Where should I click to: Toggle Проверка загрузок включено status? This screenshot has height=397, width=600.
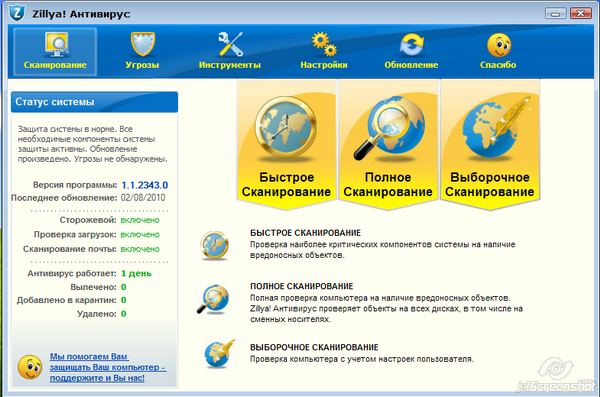[140, 235]
